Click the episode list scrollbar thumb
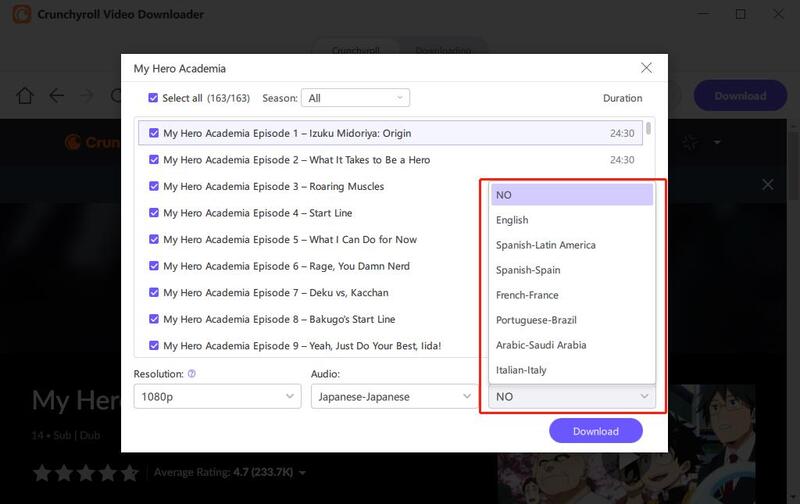800x504 pixels. coord(648,128)
